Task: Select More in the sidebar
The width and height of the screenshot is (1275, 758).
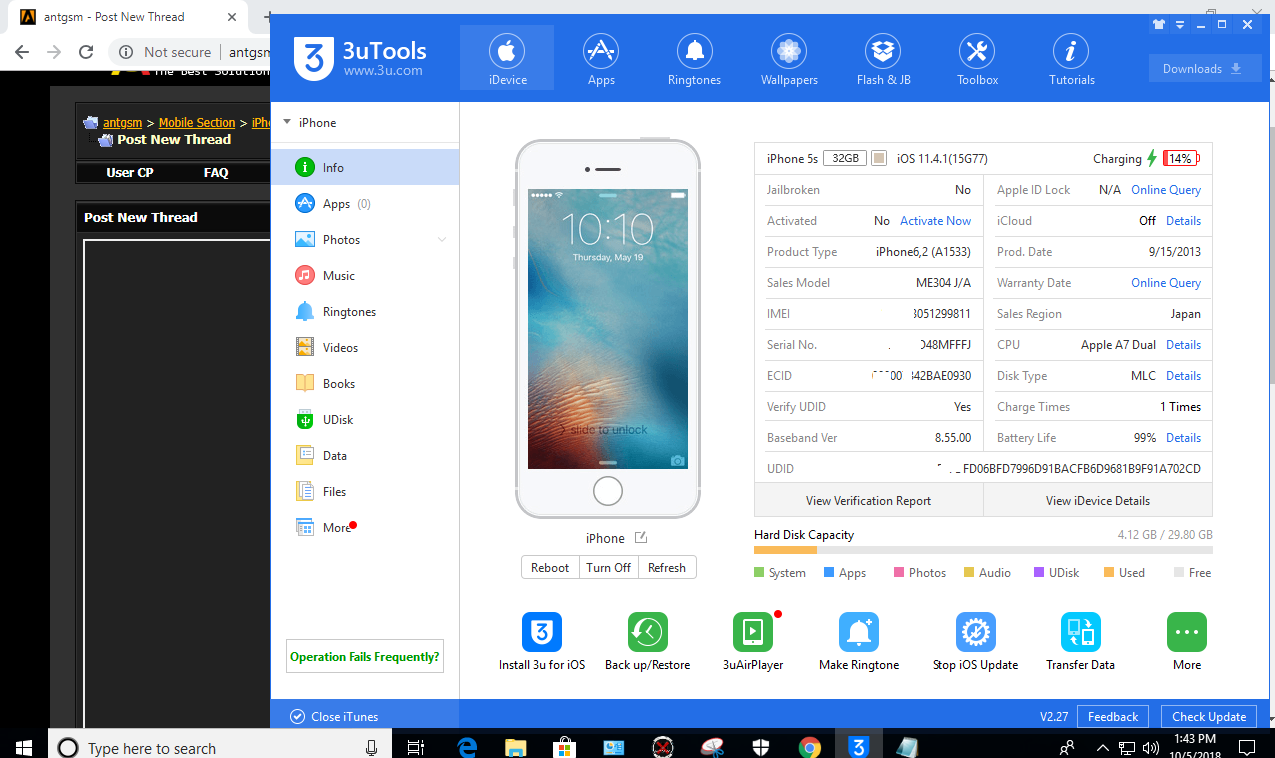Action: point(365,527)
